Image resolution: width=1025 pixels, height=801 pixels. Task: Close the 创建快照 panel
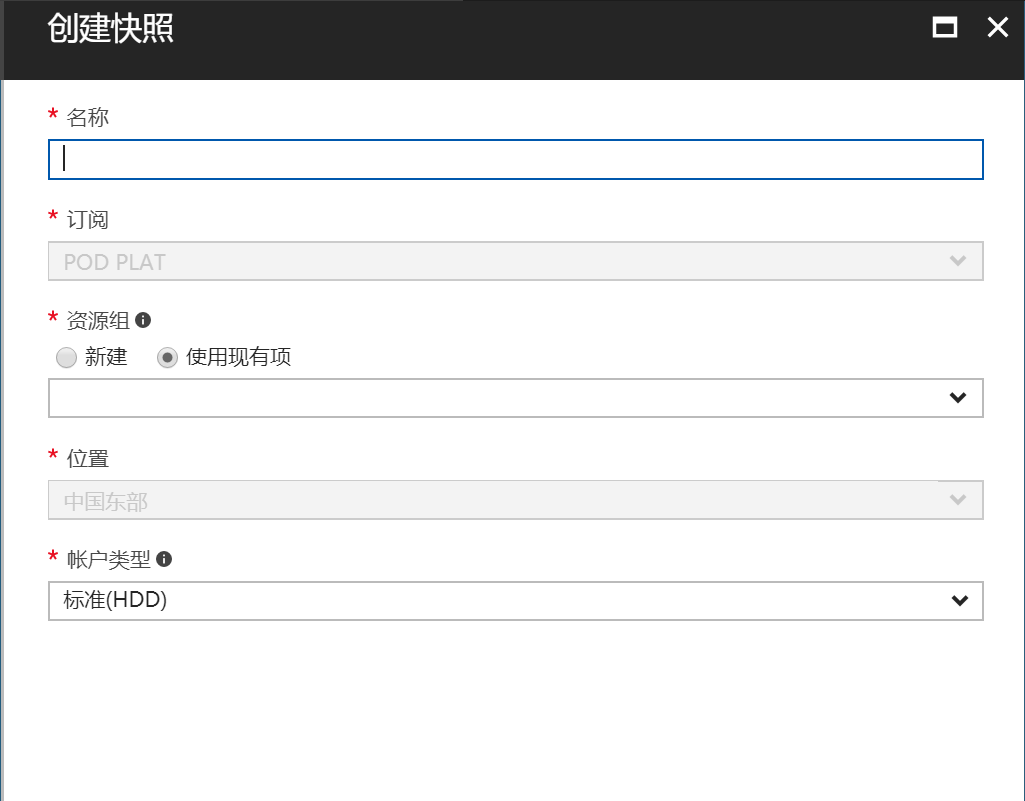997,28
